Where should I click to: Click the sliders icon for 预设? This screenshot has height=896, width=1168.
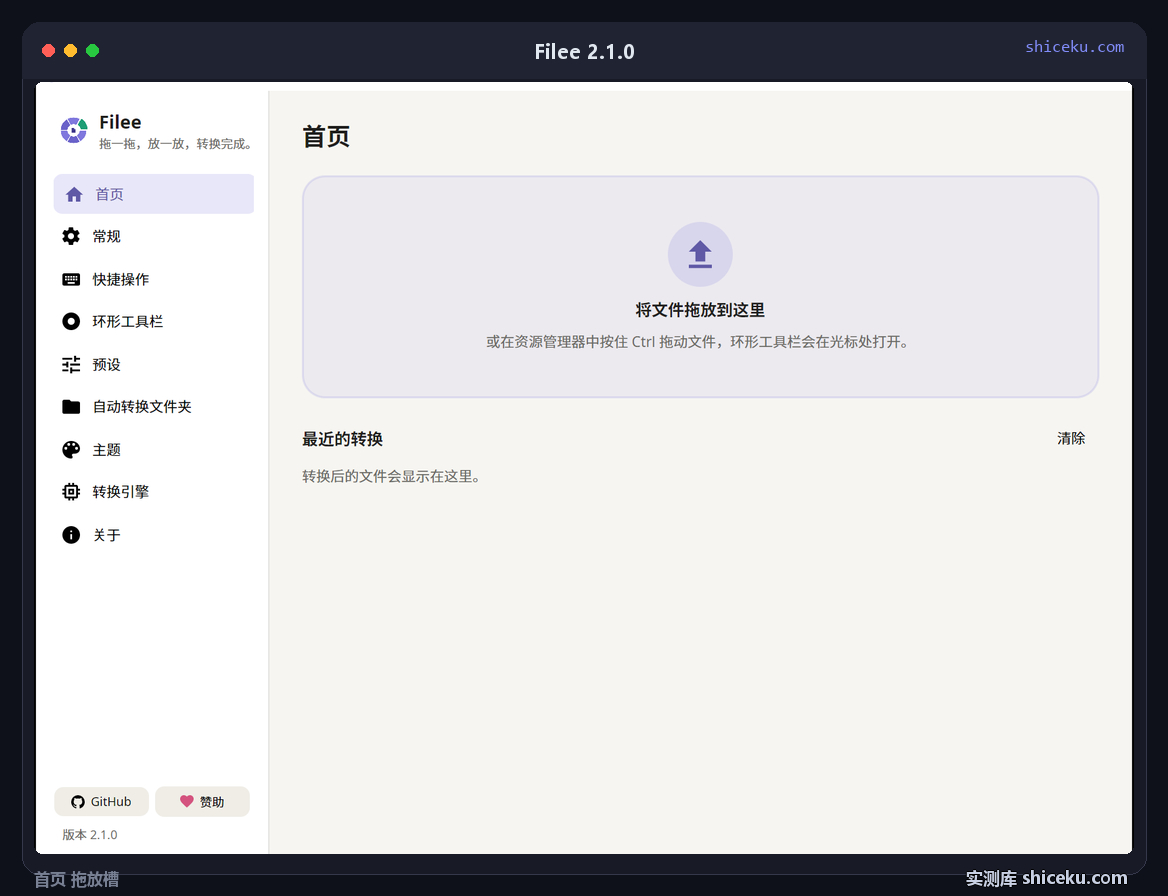[x=71, y=364]
